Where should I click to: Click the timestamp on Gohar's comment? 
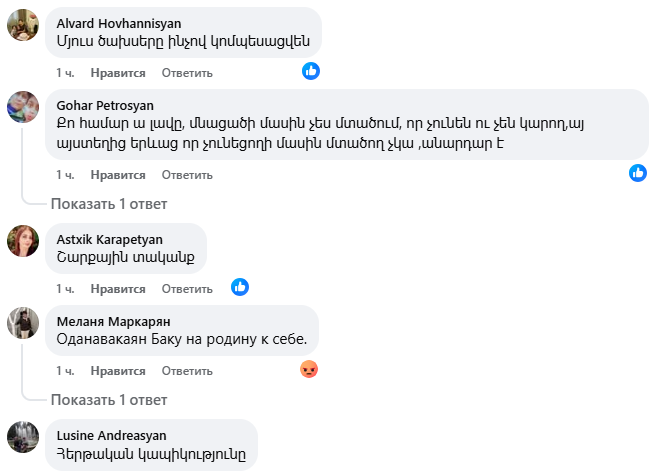point(65,175)
